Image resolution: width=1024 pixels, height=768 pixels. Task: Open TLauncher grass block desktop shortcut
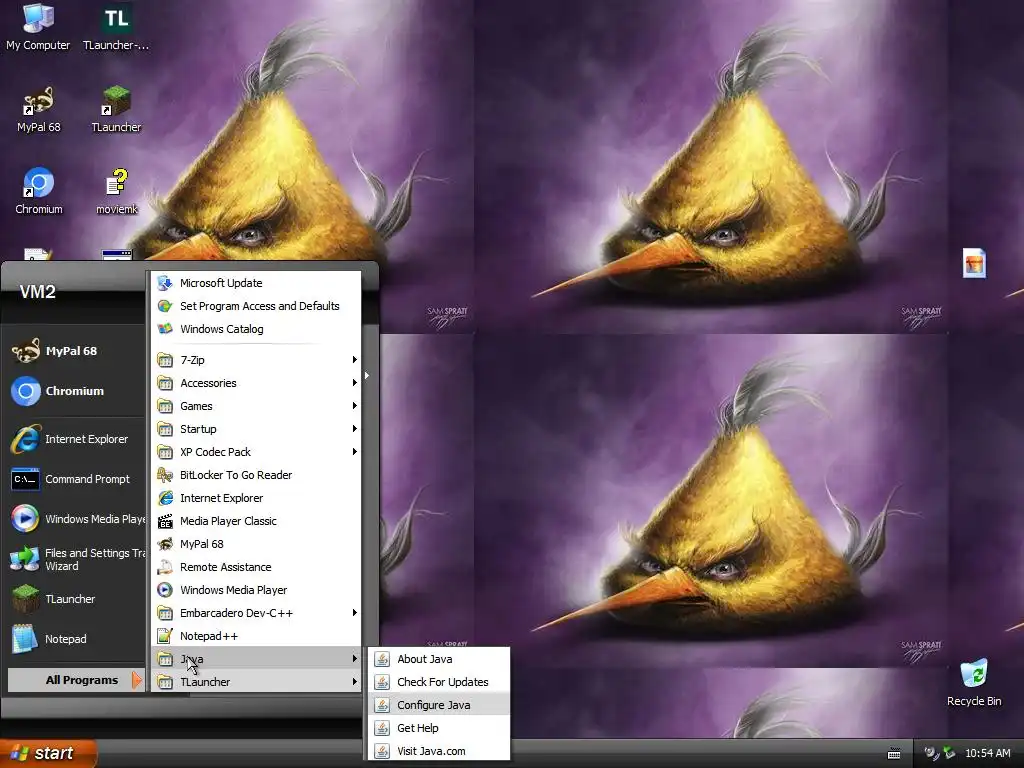point(116,110)
